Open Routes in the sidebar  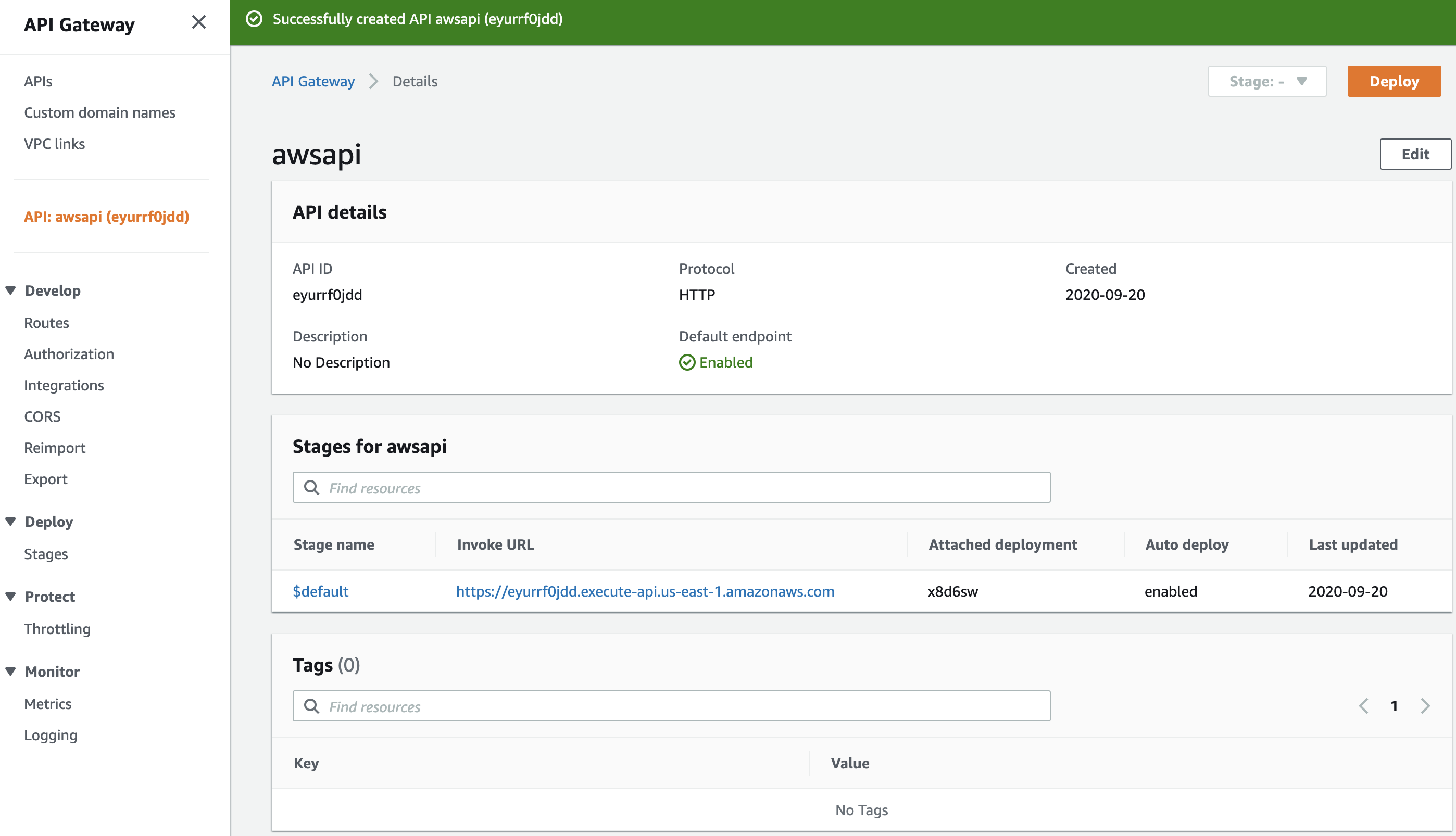[x=46, y=323]
